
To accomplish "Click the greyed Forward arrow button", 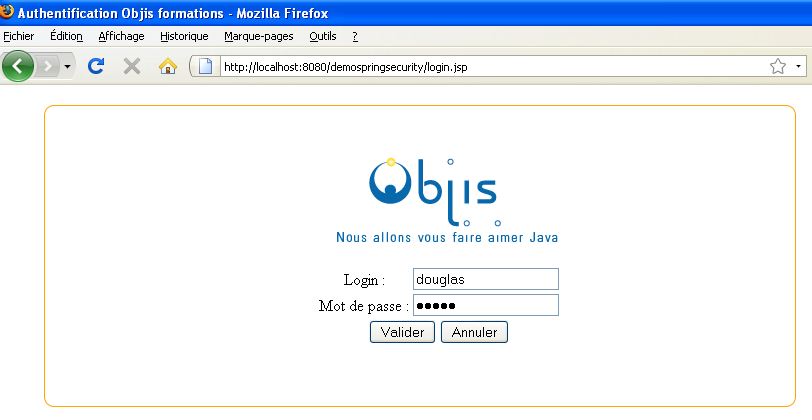I will pyautogui.click(x=48, y=66).
